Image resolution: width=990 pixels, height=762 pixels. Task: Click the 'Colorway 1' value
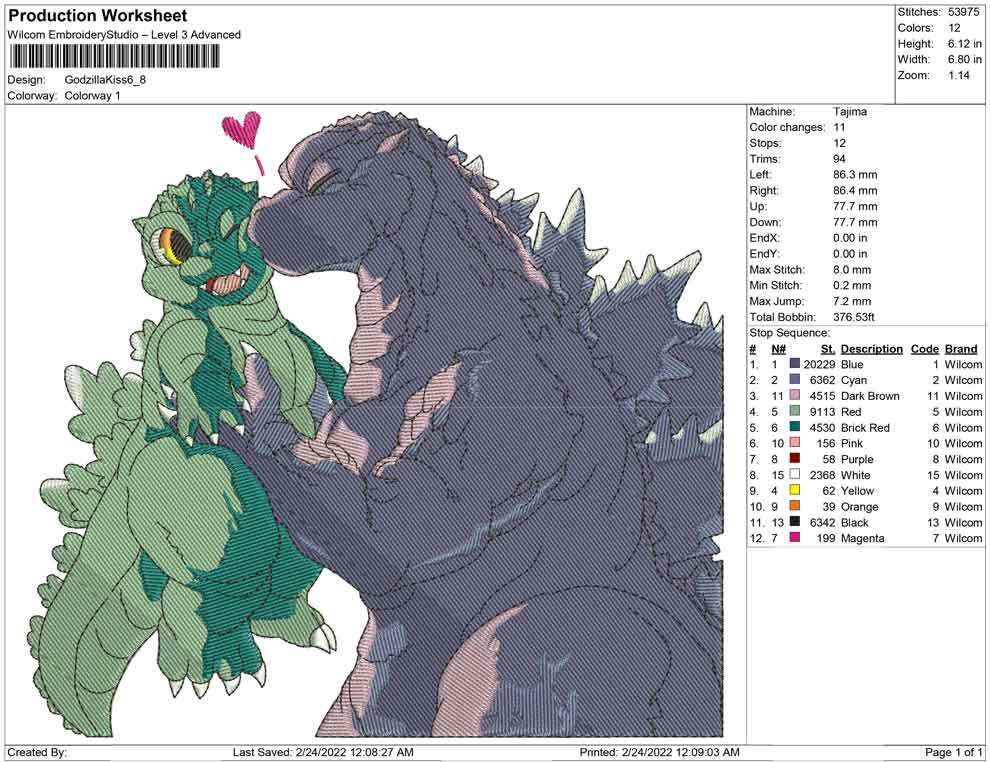(x=92, y=96)
